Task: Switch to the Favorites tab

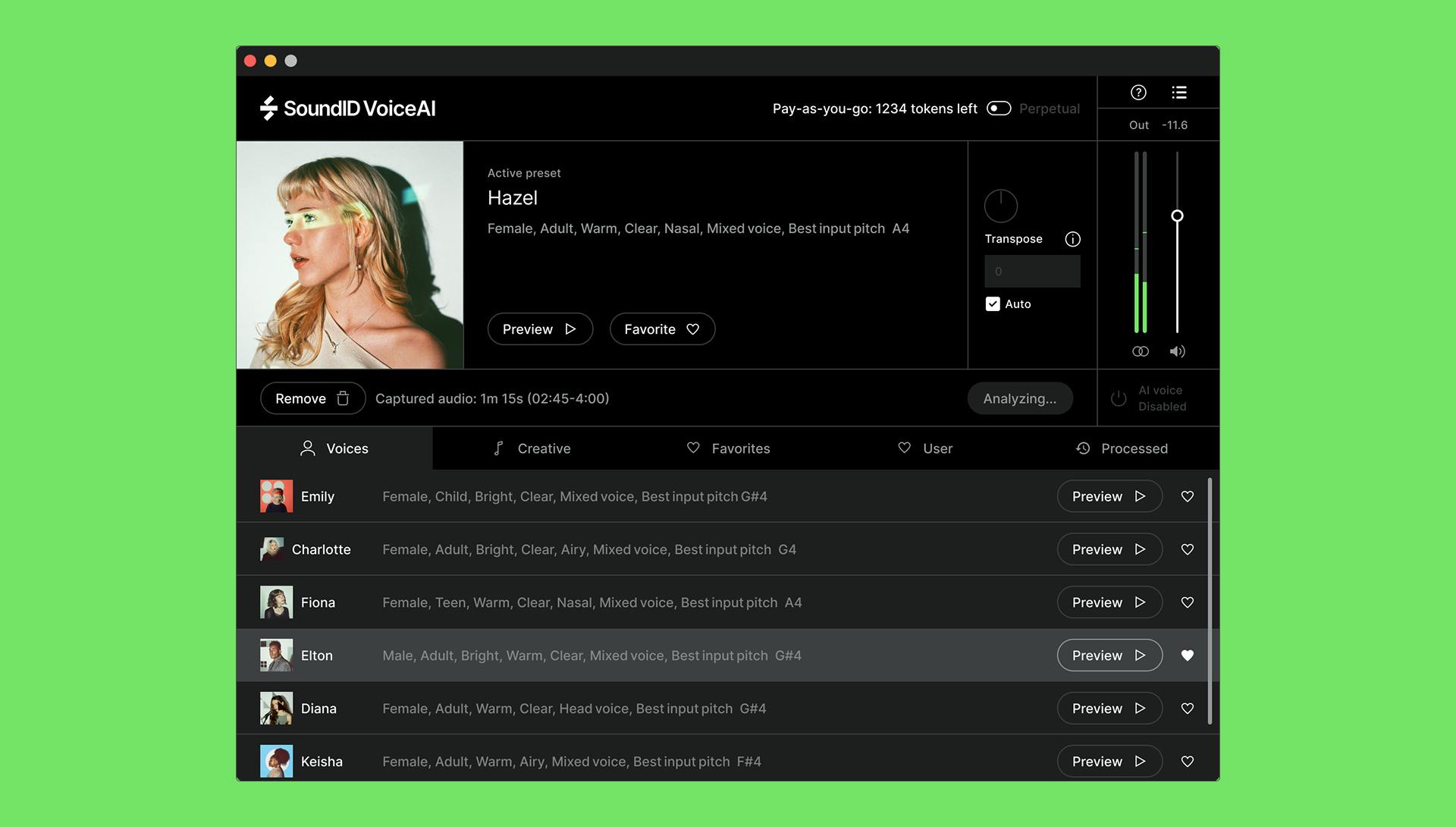Action: click(728, 448)
